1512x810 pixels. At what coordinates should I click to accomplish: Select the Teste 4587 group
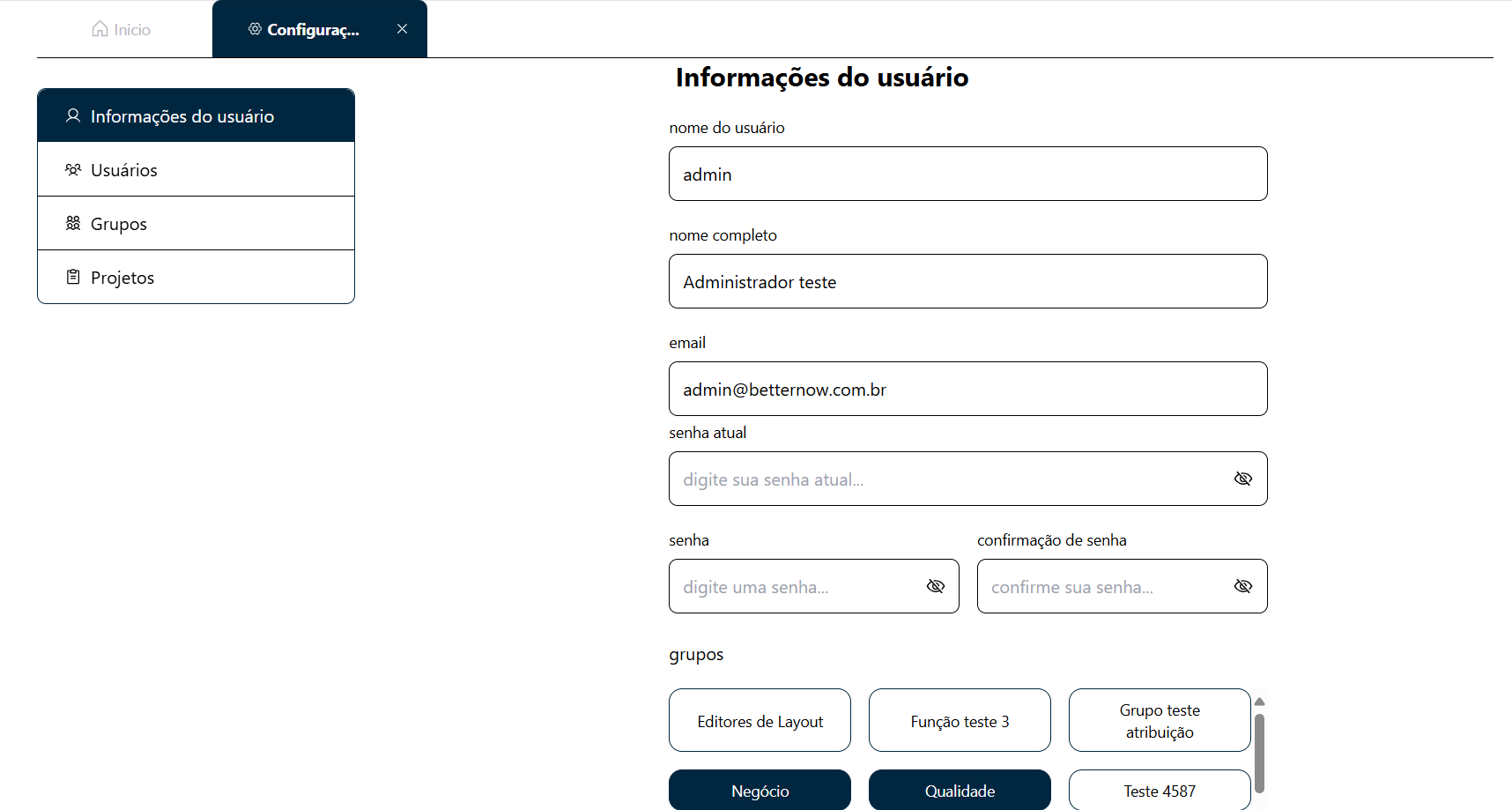(1160, 791)
